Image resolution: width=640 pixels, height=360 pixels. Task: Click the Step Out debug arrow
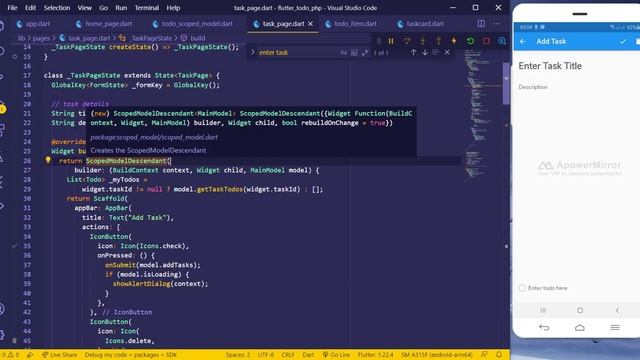(x=438, y=41)
